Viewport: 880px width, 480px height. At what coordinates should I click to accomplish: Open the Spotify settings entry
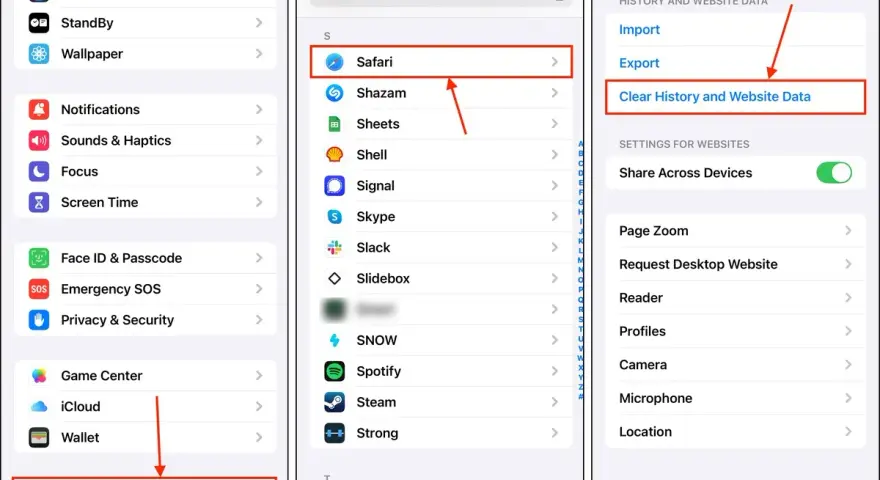tap(441, 371)
